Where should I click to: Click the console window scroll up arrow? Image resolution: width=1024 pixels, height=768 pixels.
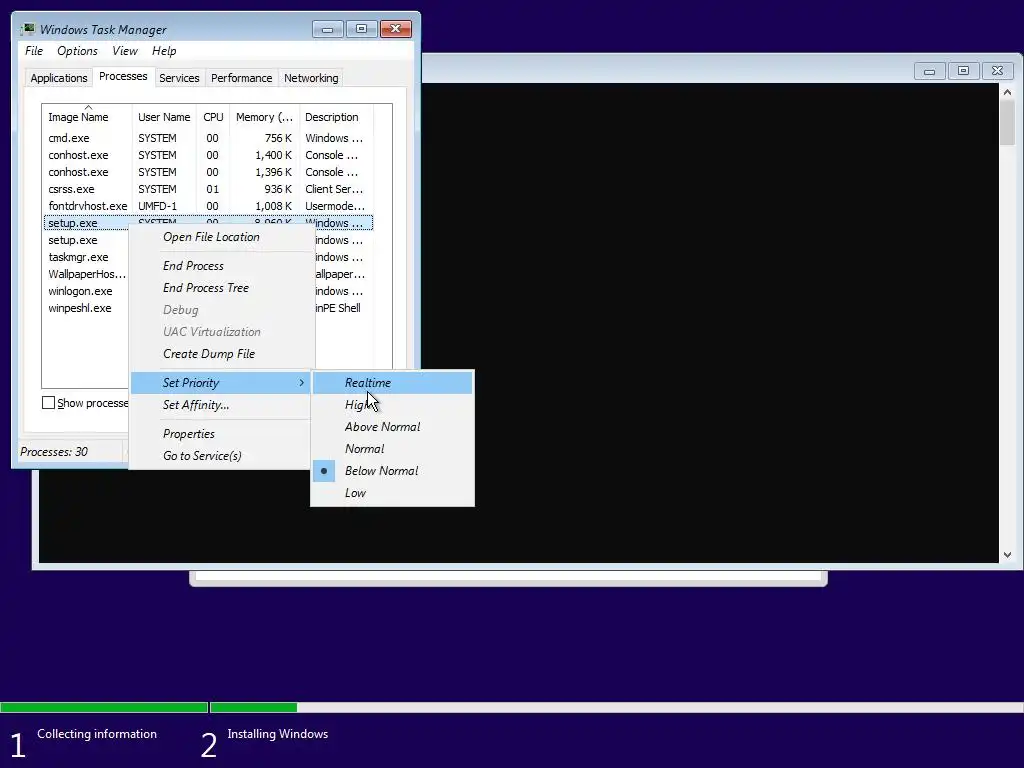point(1007,93)
